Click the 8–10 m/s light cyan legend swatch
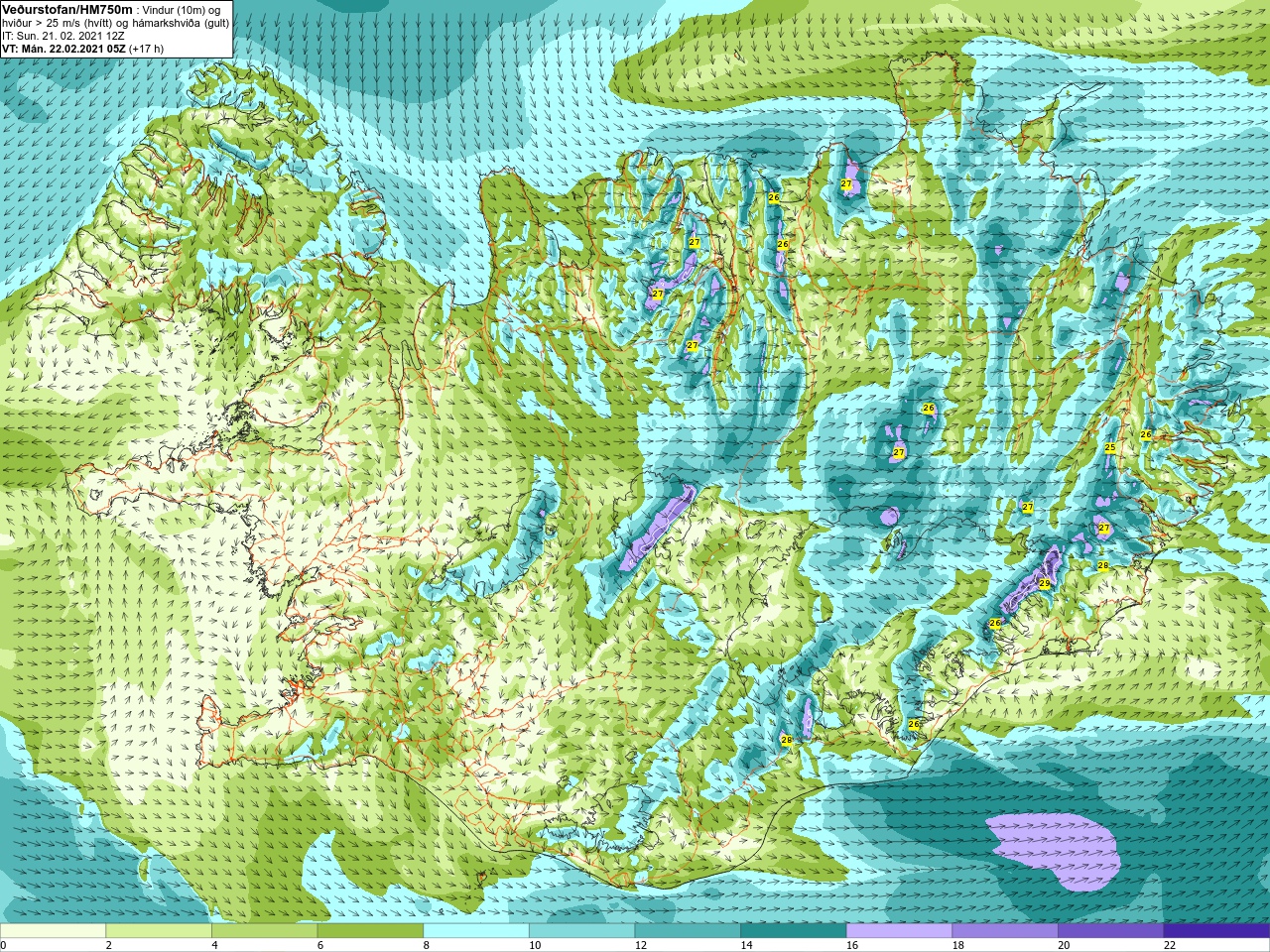This screenshot has height=952, width=1270. (476, 931)
